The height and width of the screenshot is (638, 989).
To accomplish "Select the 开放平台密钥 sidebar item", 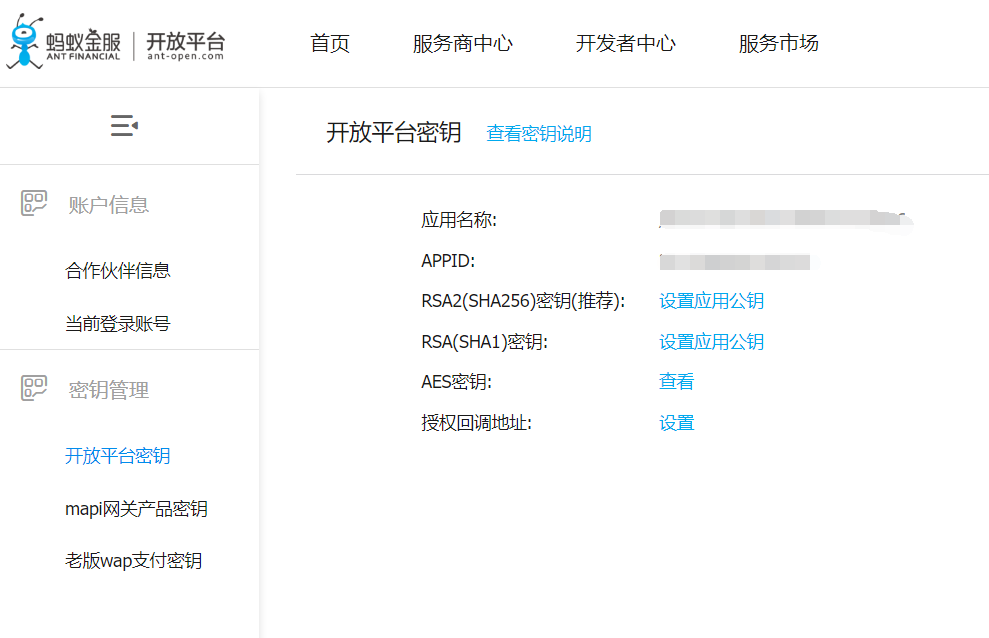I will 118,456.
